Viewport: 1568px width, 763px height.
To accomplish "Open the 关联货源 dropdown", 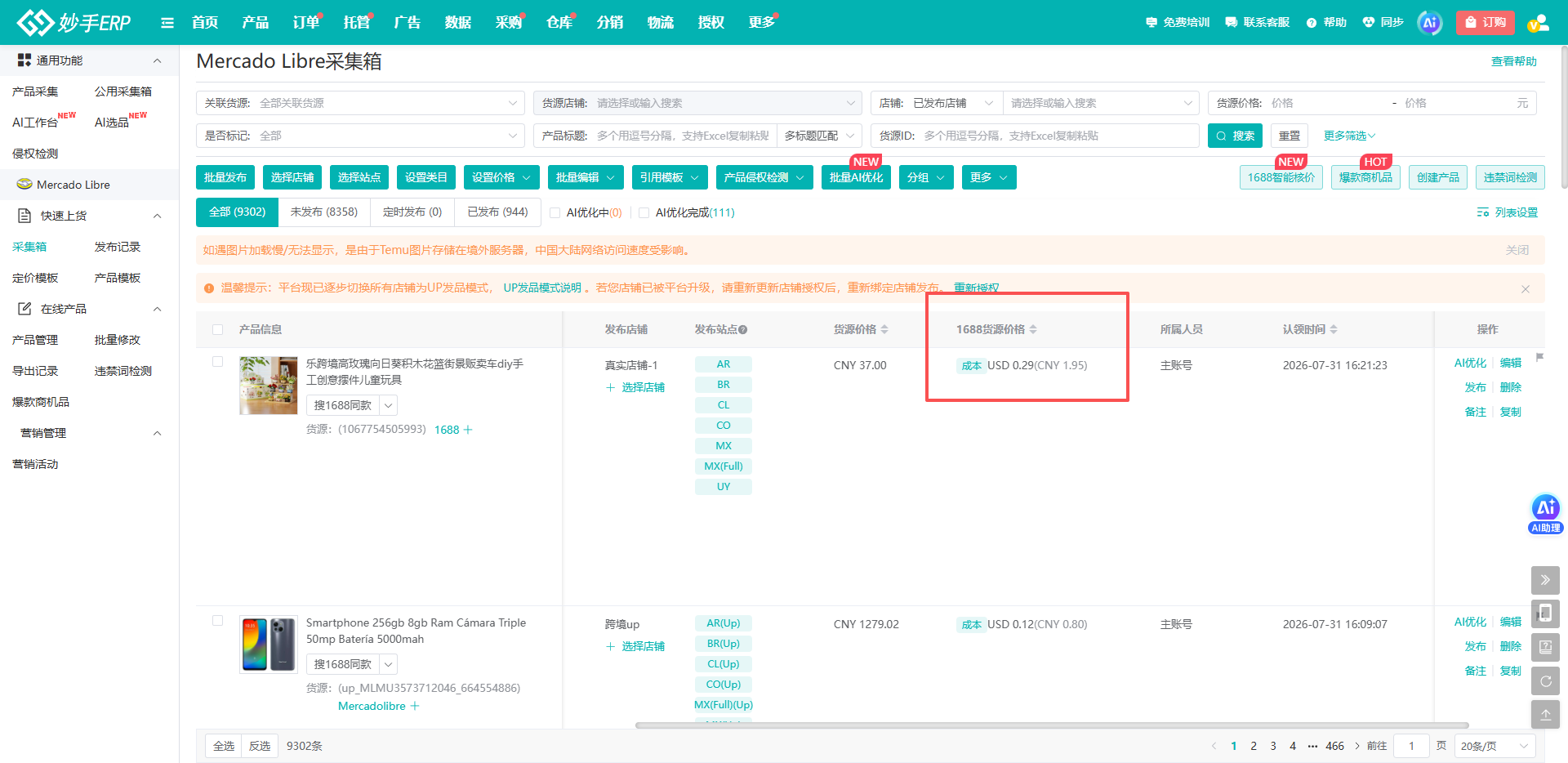I will pyautogui.click(x=360, y=103).
